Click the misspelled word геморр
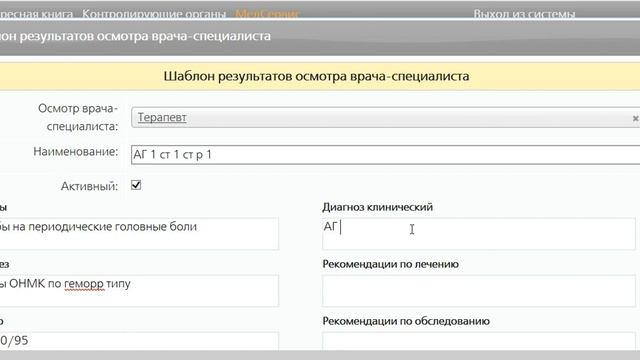 pyautogui.click(x=84, y=284)
